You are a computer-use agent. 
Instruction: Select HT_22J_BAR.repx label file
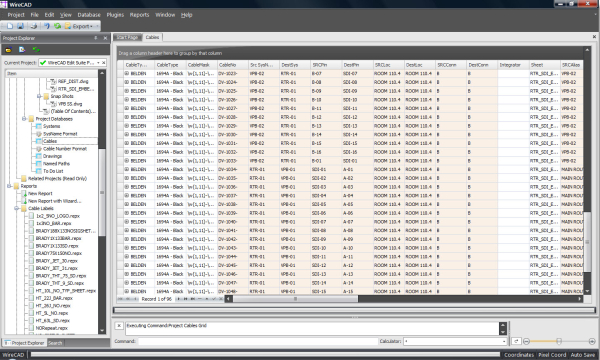tap(54, 298)
